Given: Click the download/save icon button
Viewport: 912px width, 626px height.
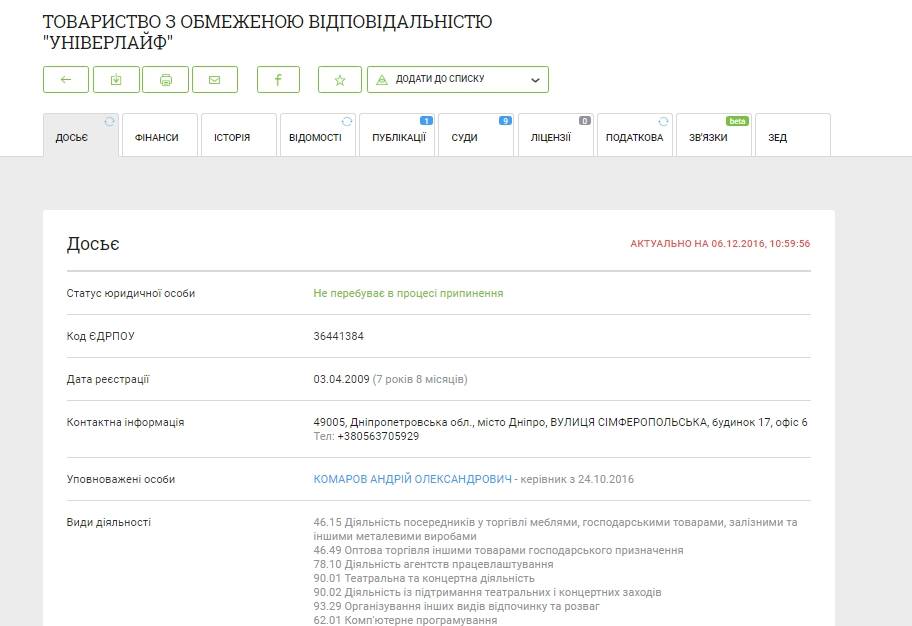Looking at the screenshot, I should tap(116, 80).
